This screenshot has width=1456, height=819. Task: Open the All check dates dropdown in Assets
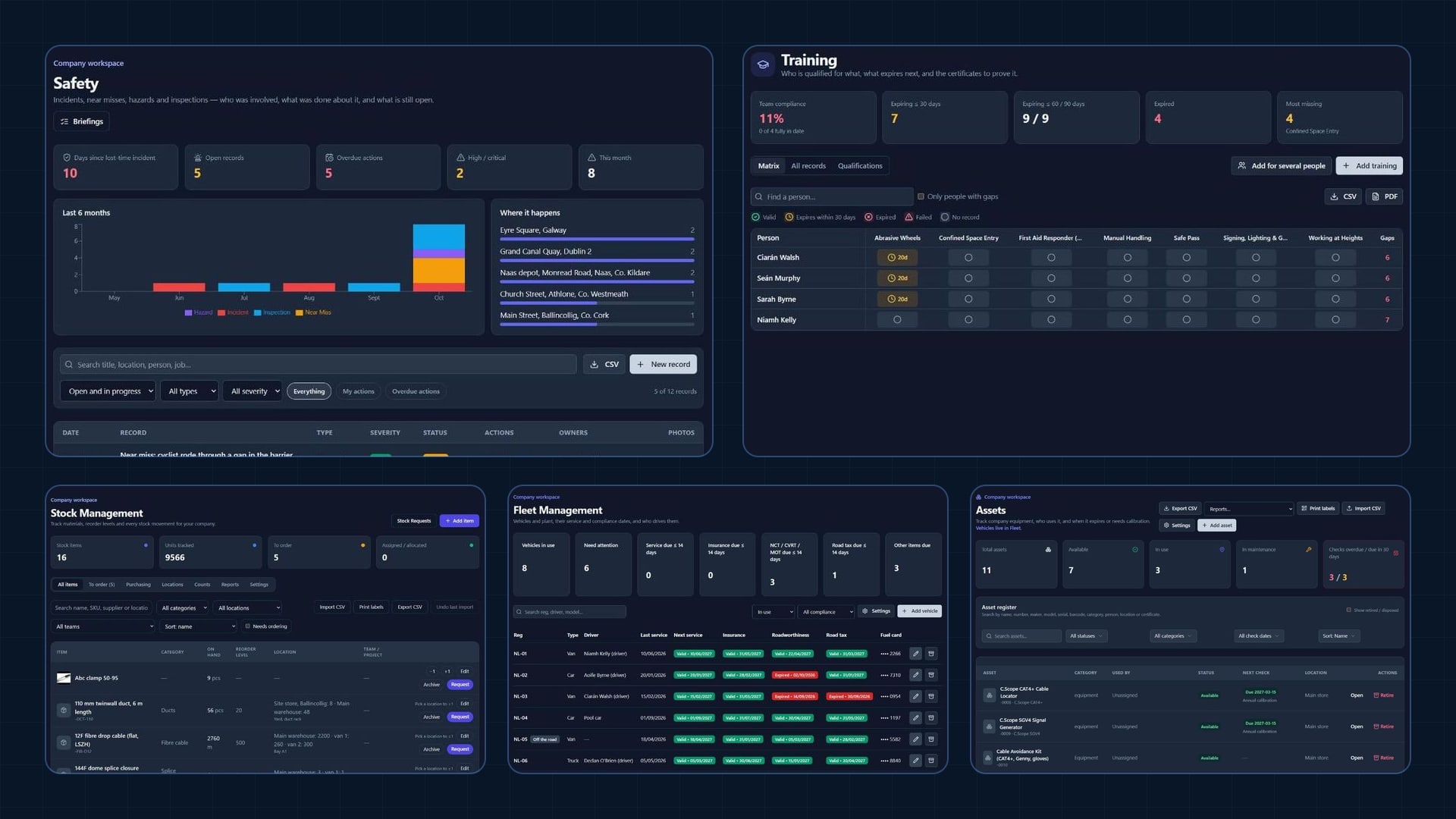click(1259, 636)
